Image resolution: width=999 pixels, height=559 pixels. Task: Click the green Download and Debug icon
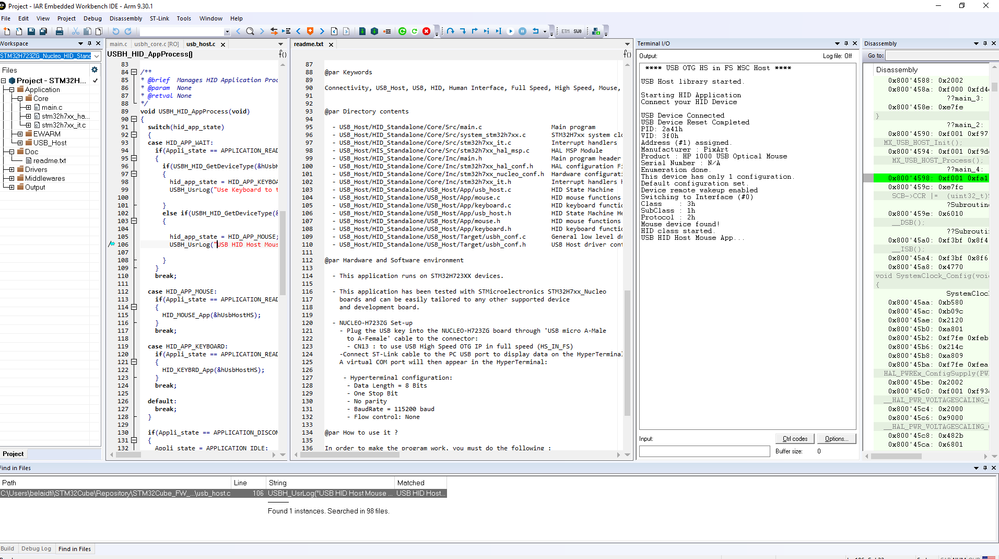(x=402, y=31)
